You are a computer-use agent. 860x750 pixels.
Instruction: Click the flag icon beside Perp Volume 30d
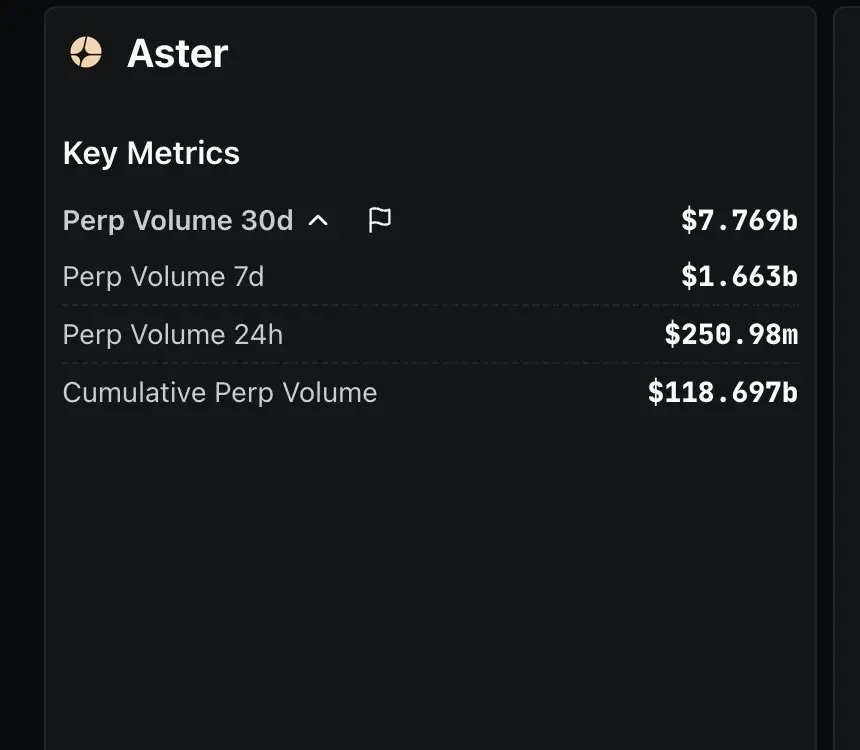pos(380,220)
